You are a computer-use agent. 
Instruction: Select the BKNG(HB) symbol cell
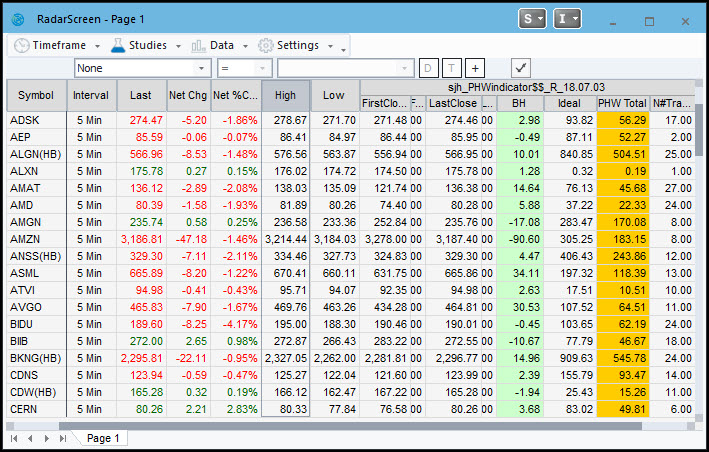pyautogui.click(x=36, y=358)
